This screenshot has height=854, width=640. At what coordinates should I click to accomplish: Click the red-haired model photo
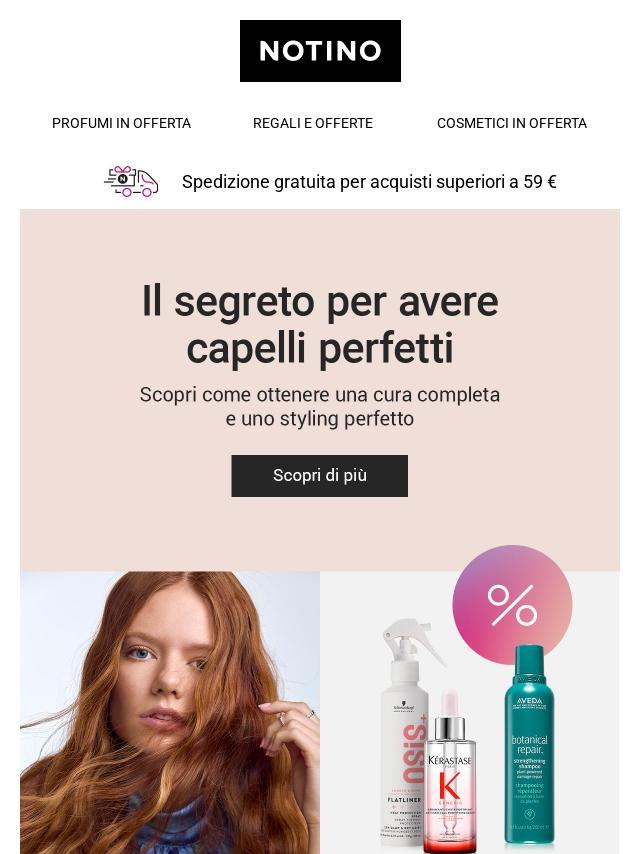[170, 712]
